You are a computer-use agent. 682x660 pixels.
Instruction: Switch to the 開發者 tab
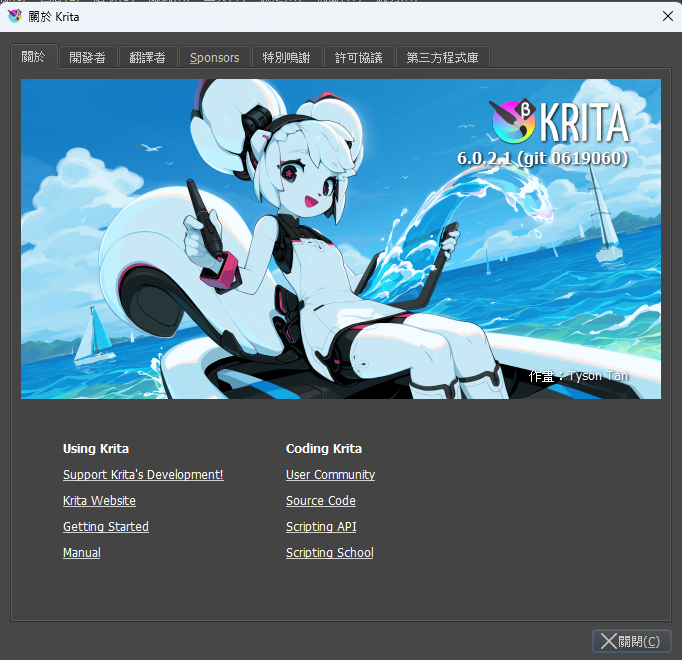[x=88, y=57]
